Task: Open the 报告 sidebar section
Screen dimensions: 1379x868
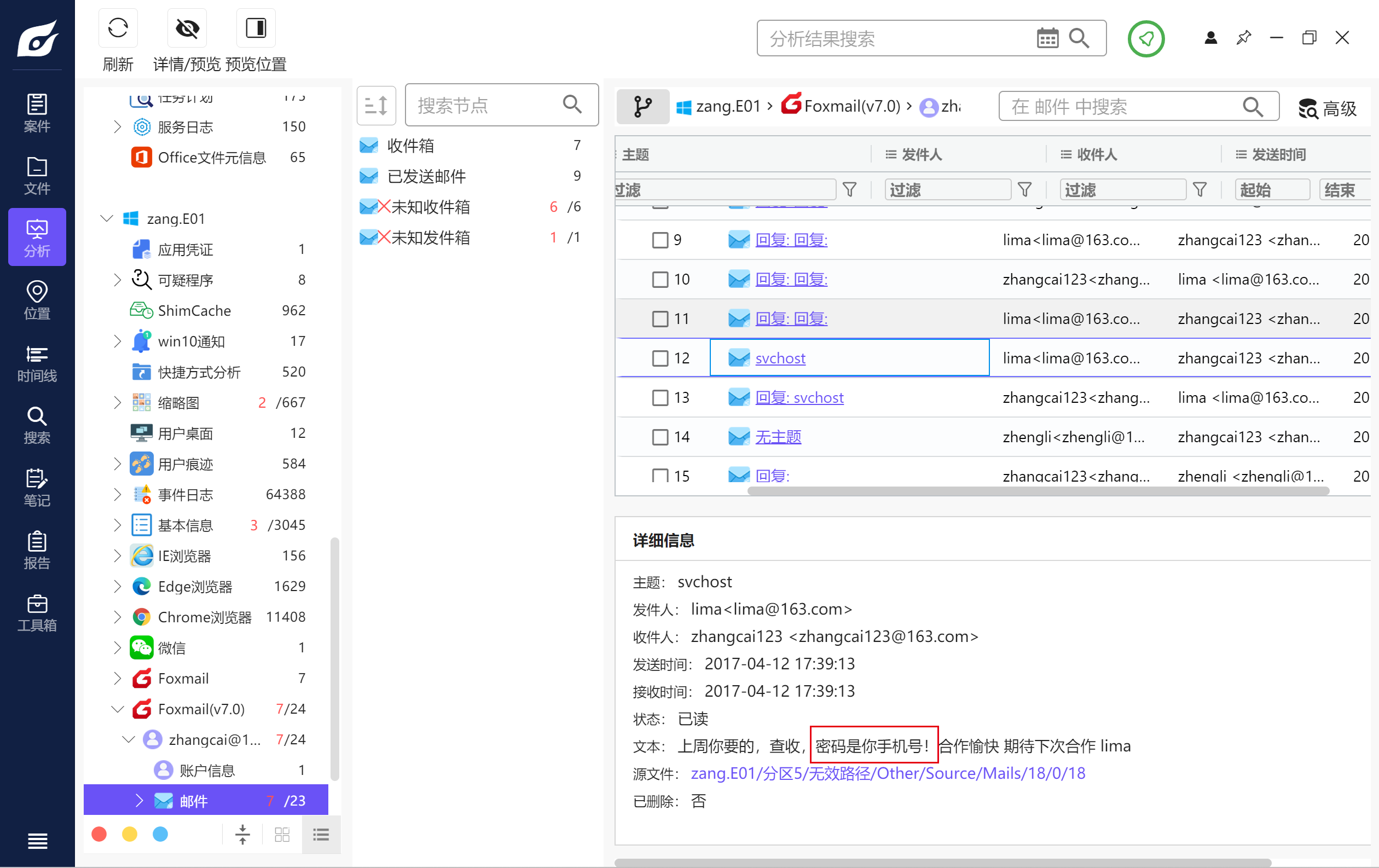Action: [x=37, y=549]
